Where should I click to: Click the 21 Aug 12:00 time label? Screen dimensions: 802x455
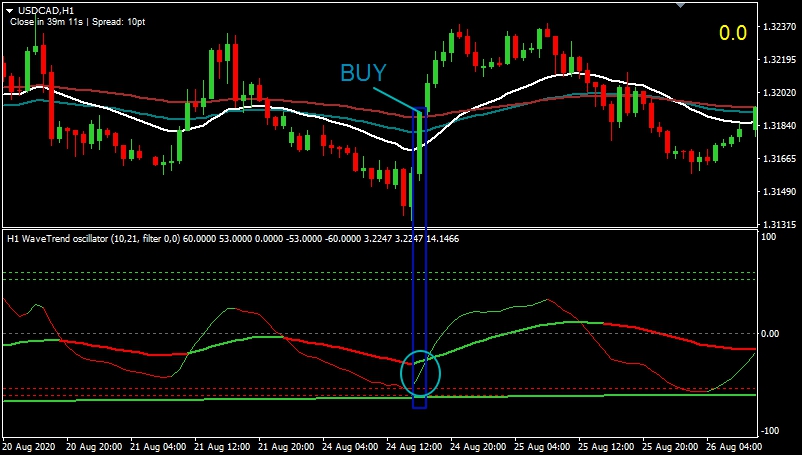224,446
